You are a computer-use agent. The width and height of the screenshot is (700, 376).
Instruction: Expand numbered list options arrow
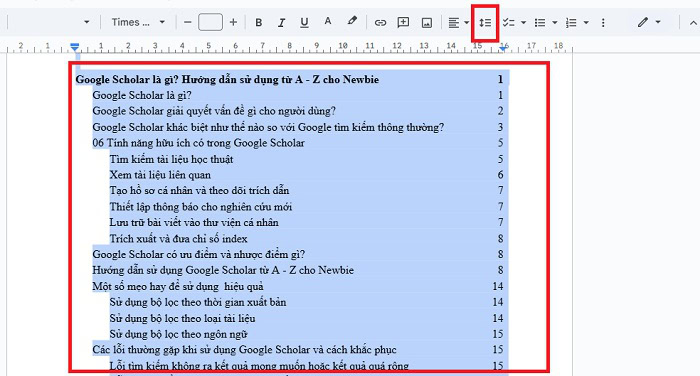[586, 22]
